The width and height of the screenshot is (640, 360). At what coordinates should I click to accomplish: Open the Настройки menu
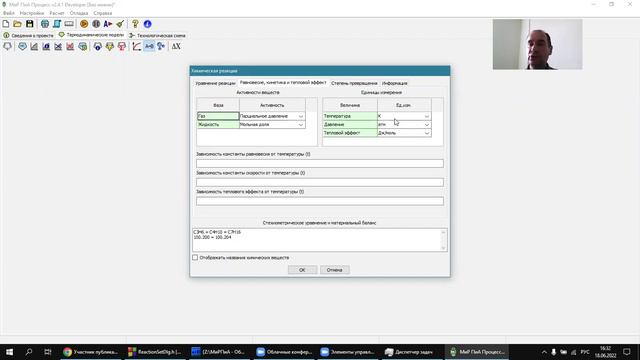click(32, 13)
